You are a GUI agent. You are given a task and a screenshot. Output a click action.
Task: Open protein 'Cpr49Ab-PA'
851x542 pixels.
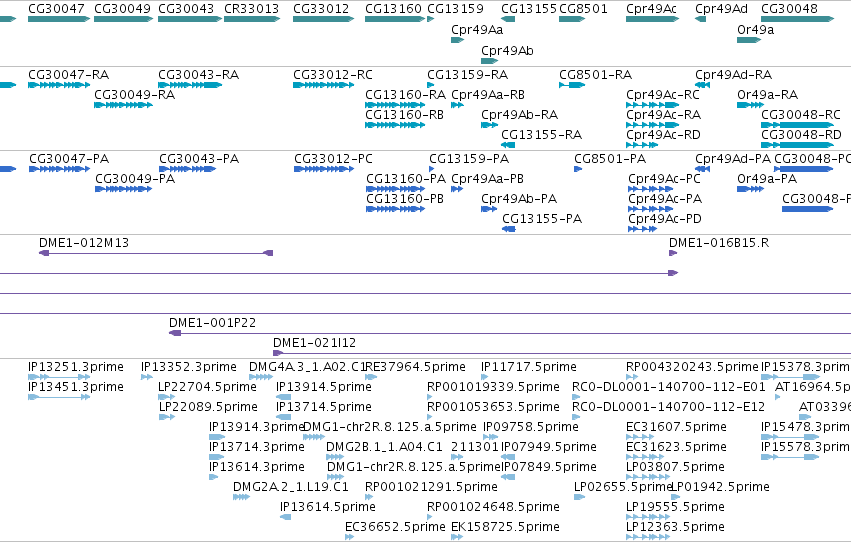point(519,199)
